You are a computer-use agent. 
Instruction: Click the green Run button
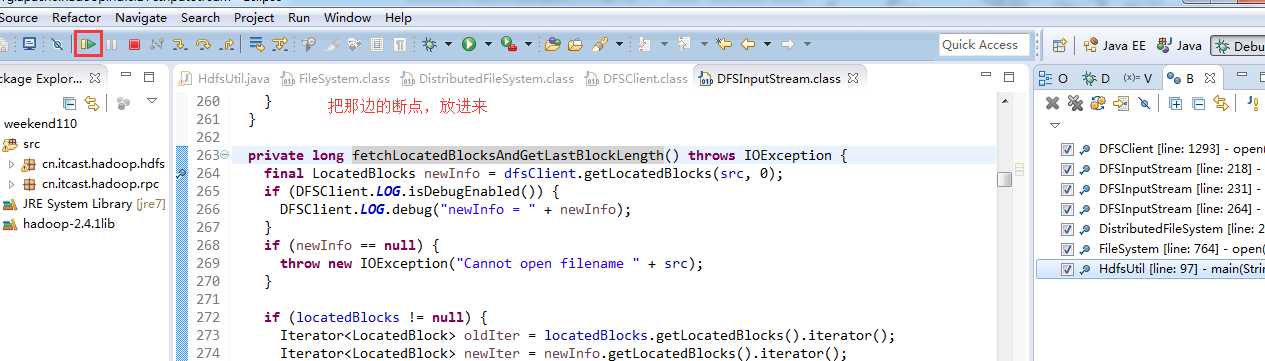point(468,44)
